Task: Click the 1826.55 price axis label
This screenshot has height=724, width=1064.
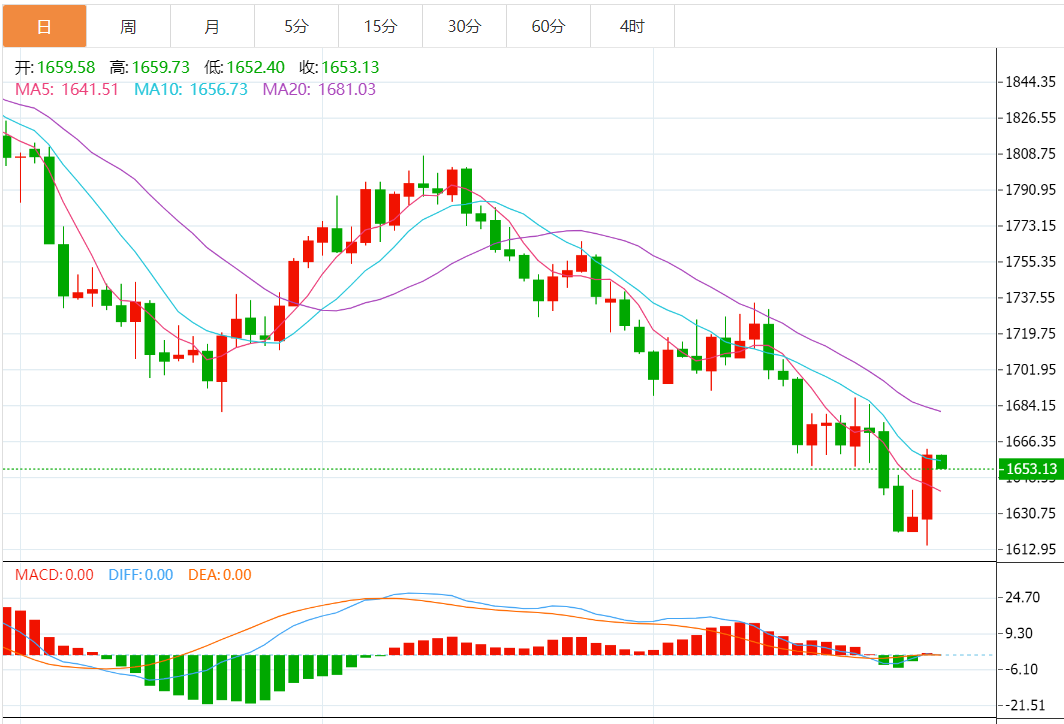Action: tap(1030, 118)
